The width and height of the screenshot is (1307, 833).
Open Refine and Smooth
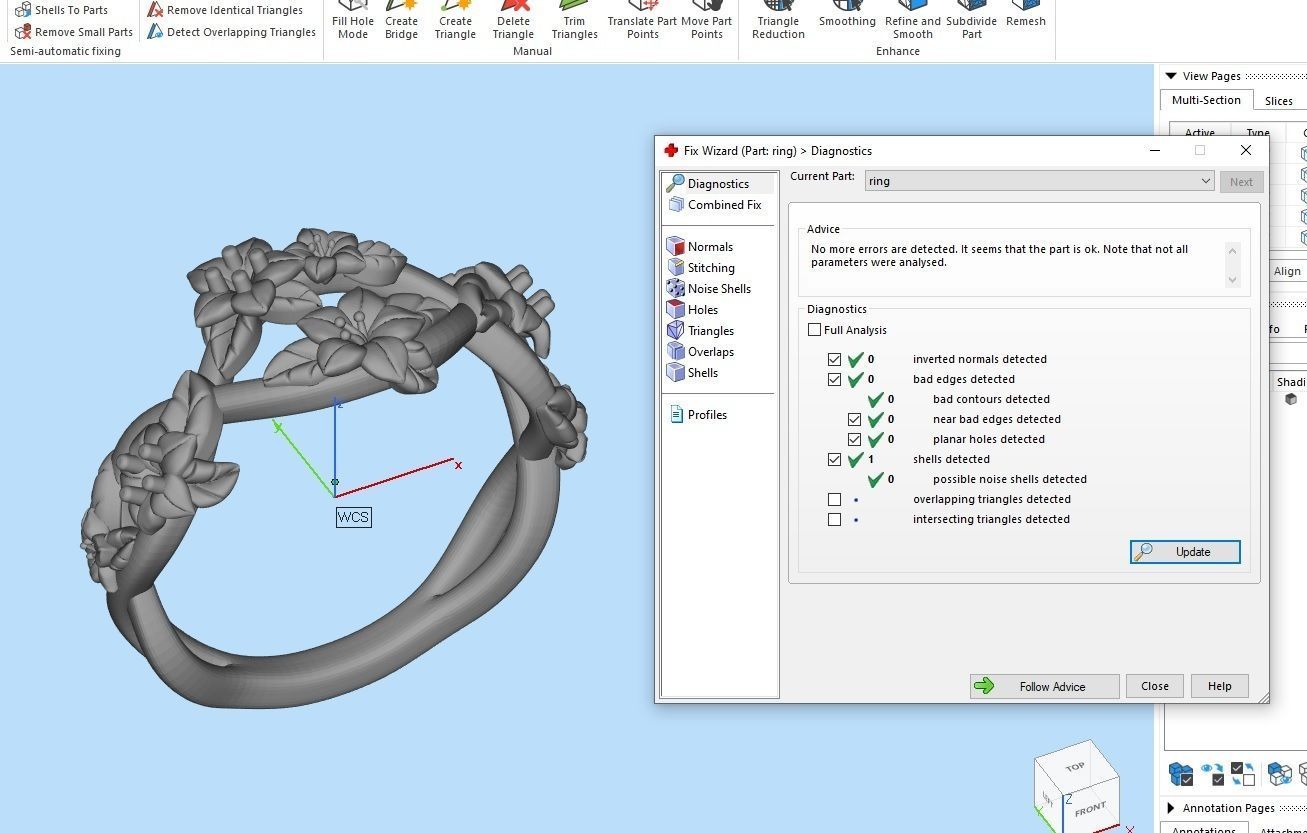tap(913, 20)
